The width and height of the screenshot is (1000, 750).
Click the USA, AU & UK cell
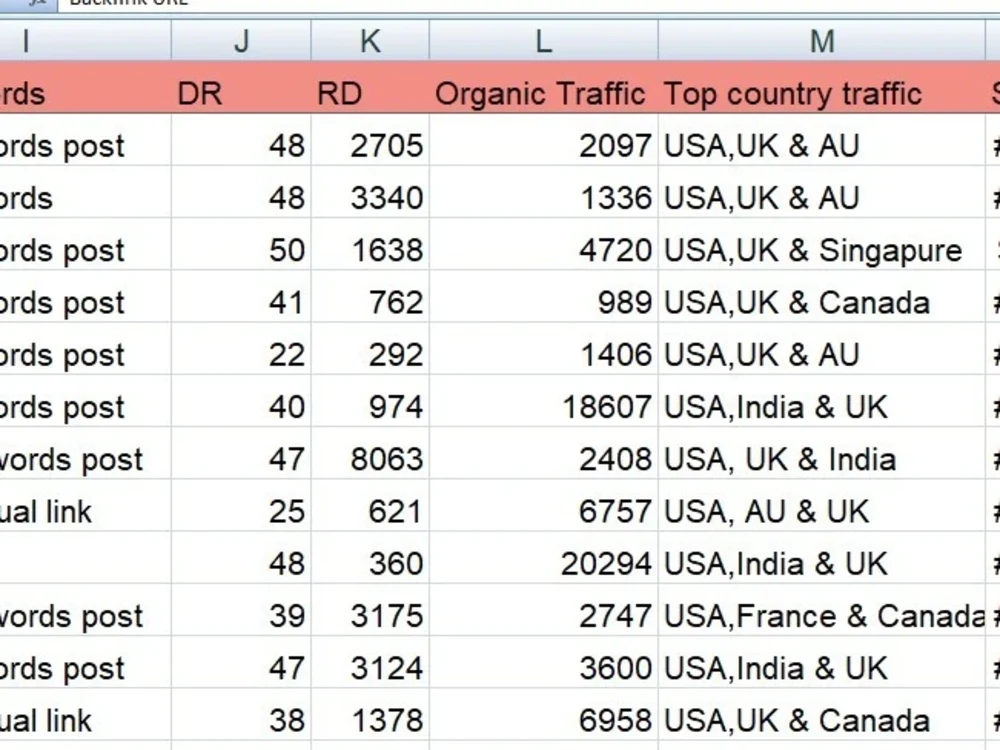pyautogui.click(x=821, y=507)
